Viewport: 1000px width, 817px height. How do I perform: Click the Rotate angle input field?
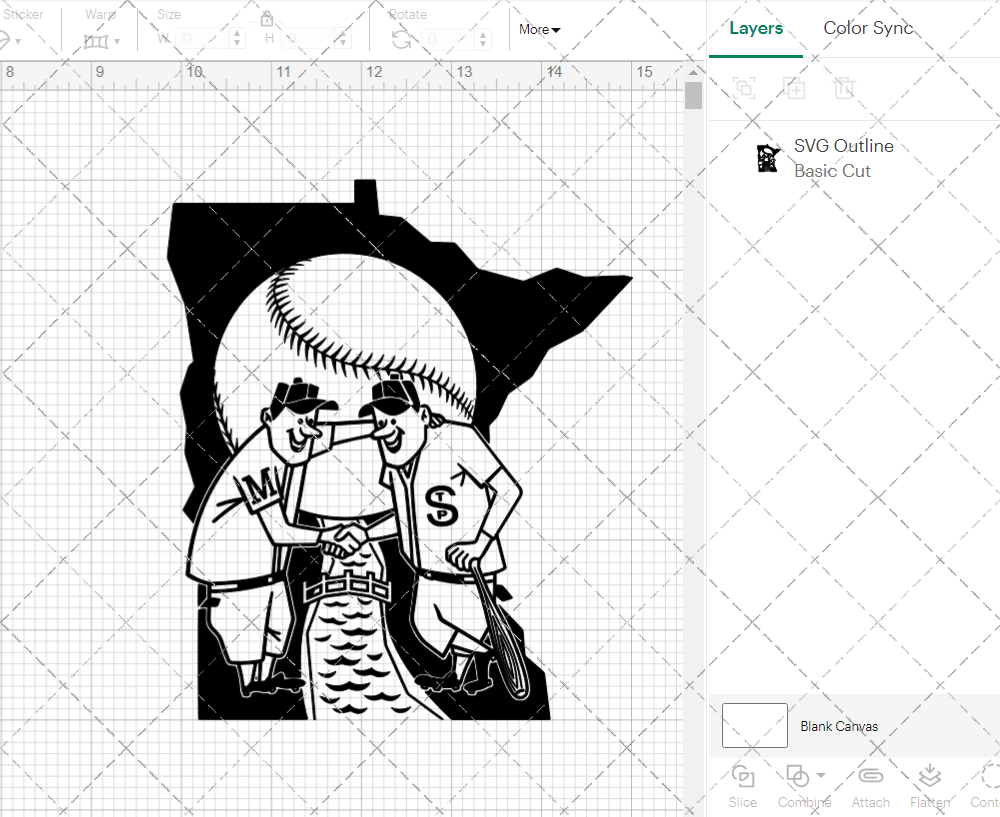448,40
